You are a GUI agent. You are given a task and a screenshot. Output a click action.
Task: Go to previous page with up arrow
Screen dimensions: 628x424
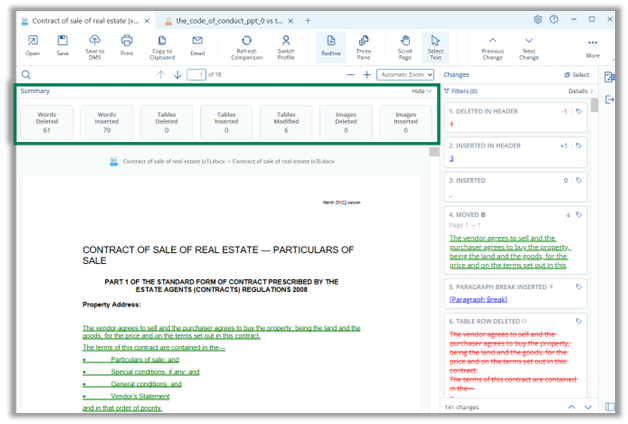(161, 74)
